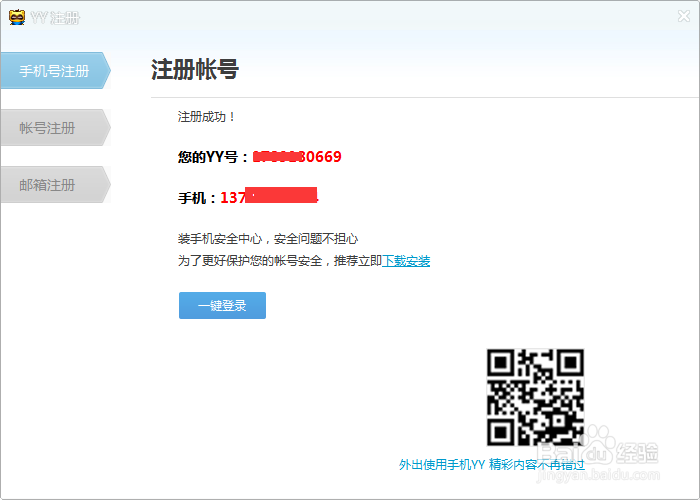The image size is (700, 500).
Task: Select the 手机号注册 tab
Action: [x=55, y=71]
